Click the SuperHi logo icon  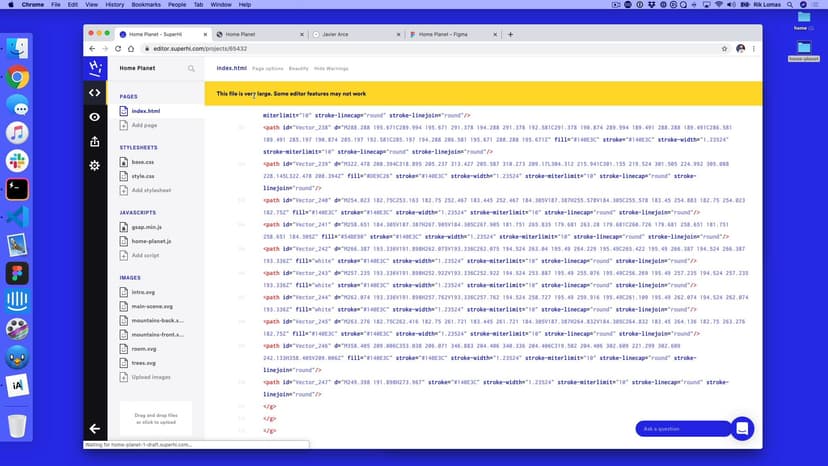(x=94, y=68)
